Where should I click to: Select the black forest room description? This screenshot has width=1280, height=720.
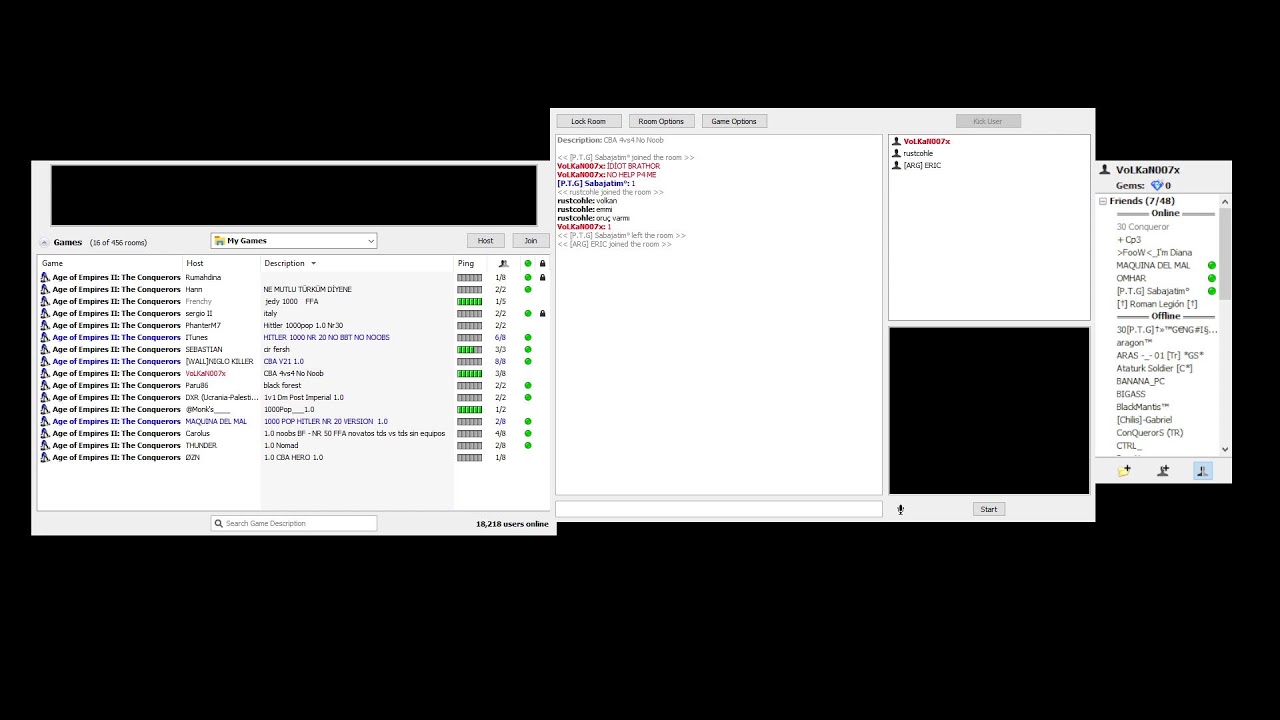pos(282,385)
